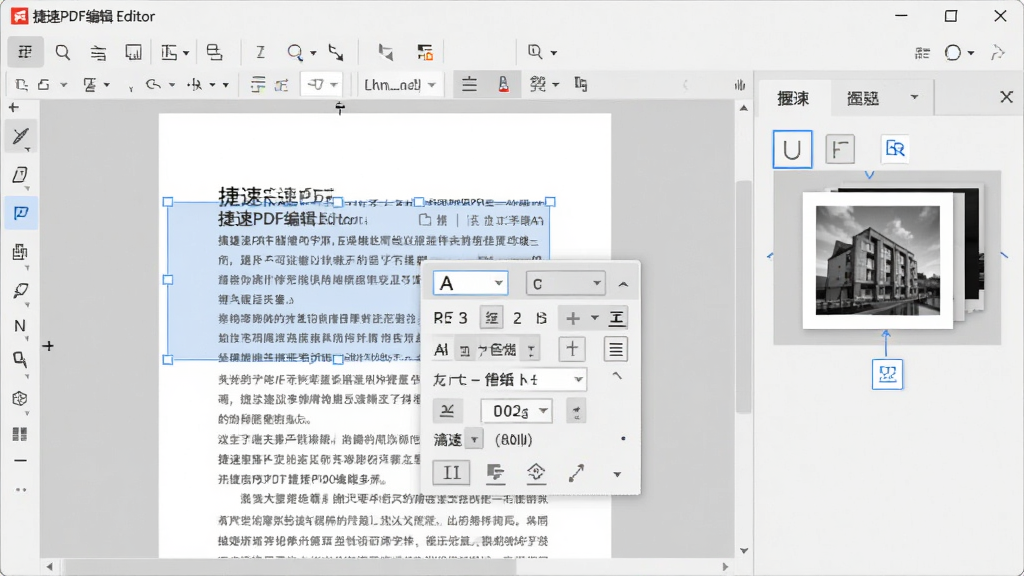The image size is (1024, 576).
Task: Click the italic Z icon in top toolbar
Action: 260,52
